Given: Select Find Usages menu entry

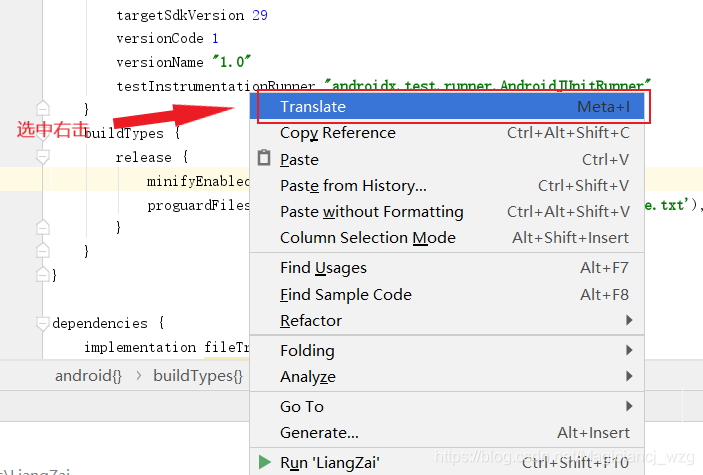Looking at the screenshot, I should click(x=447, y=268).
